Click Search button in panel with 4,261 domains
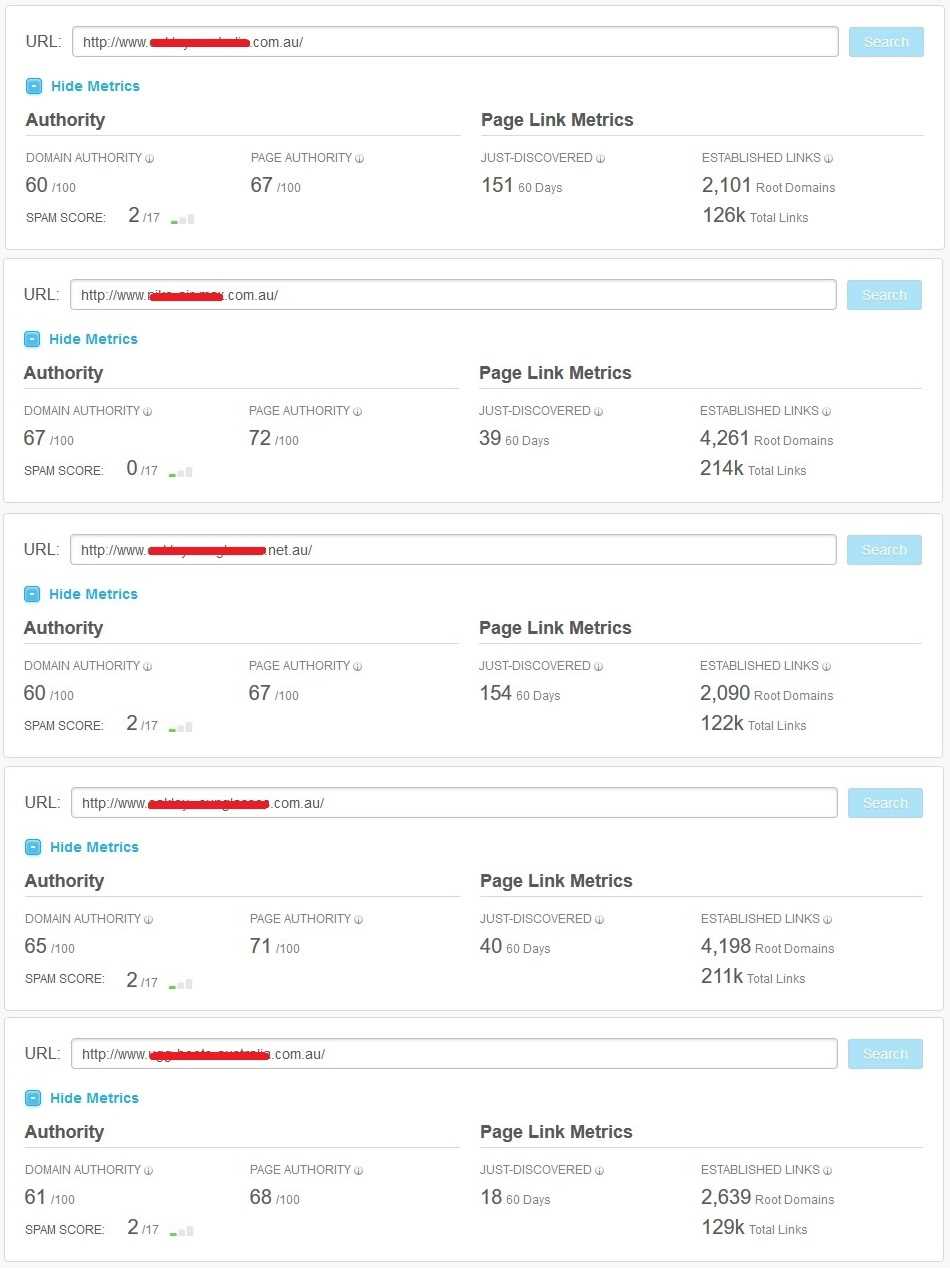Viewport: 950px width, 1269px height. [884, 295]
